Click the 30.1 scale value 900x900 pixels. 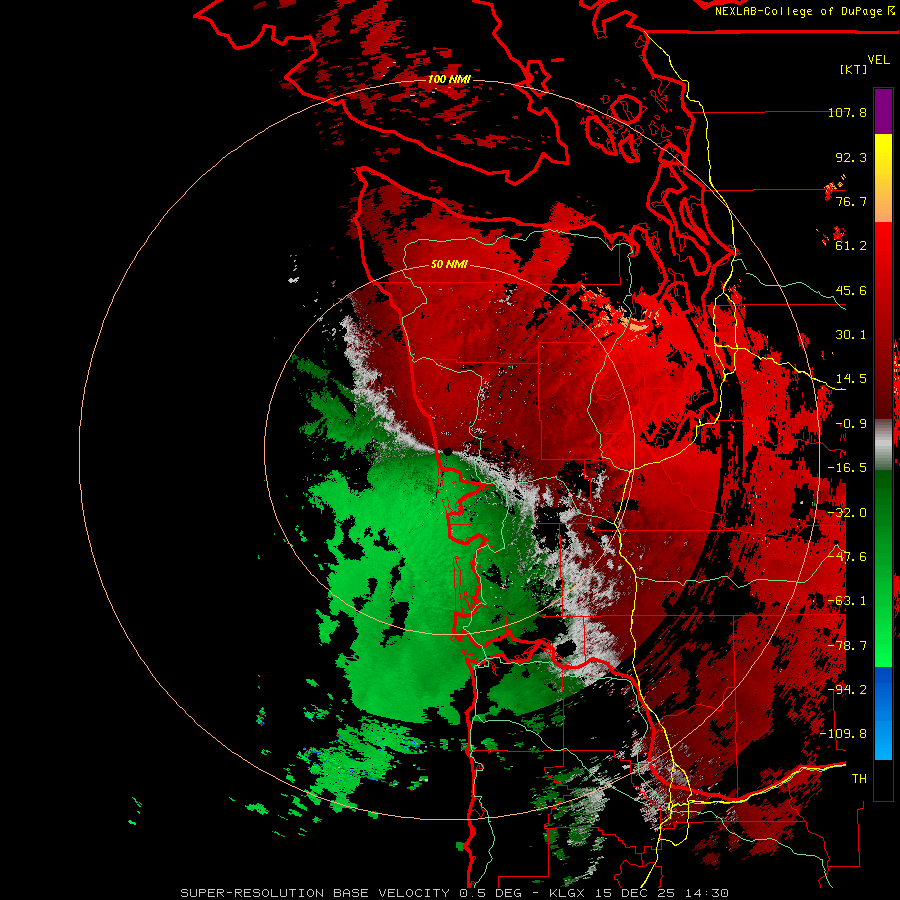click(x=851, y=335)
